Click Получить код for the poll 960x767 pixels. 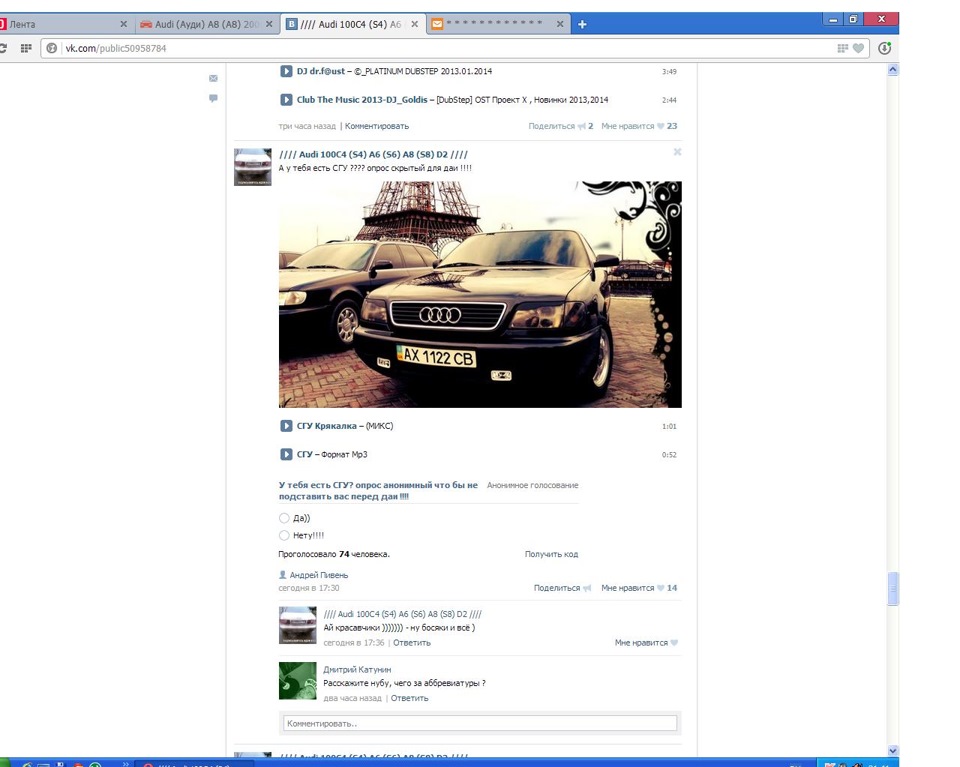(551, 554)
